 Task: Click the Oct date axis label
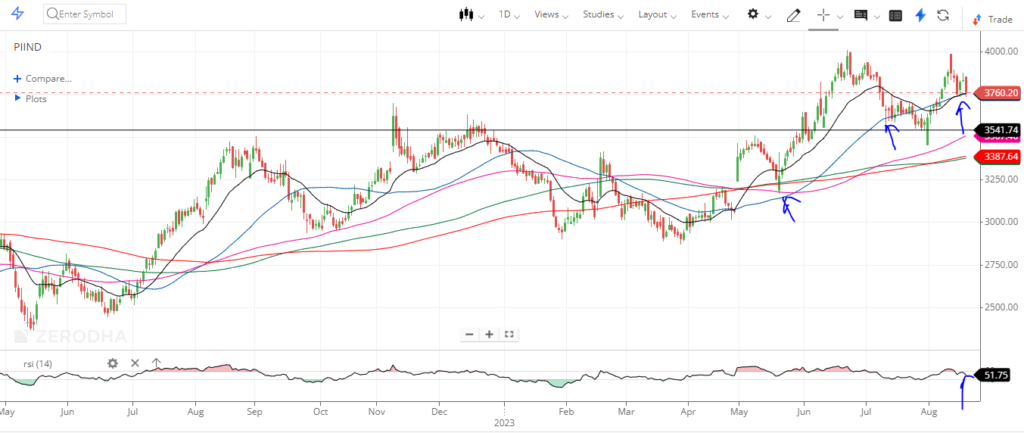(x=320, y=413)
